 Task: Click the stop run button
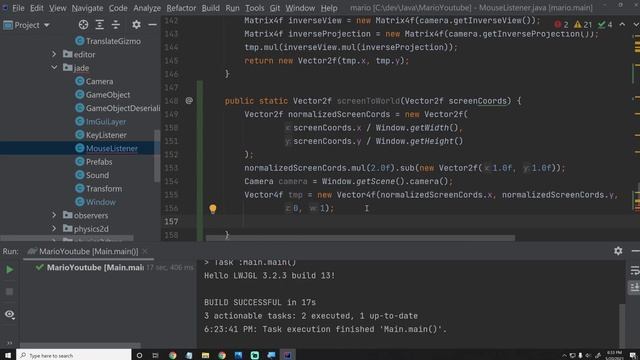tap(9, 291)
